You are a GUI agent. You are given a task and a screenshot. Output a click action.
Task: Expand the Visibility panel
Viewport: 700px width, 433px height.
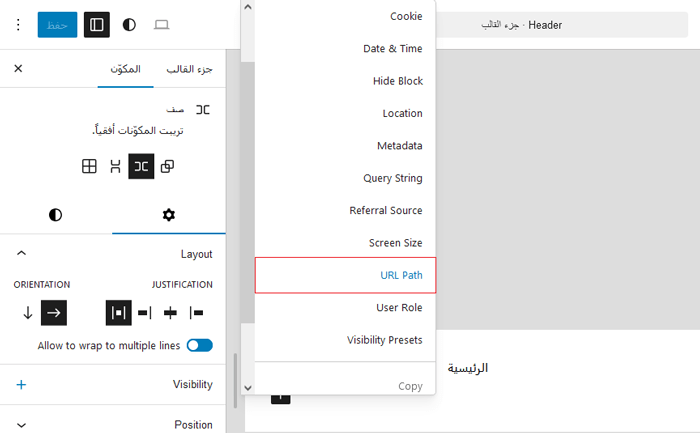pyautogui.click(x=21, y=384)
